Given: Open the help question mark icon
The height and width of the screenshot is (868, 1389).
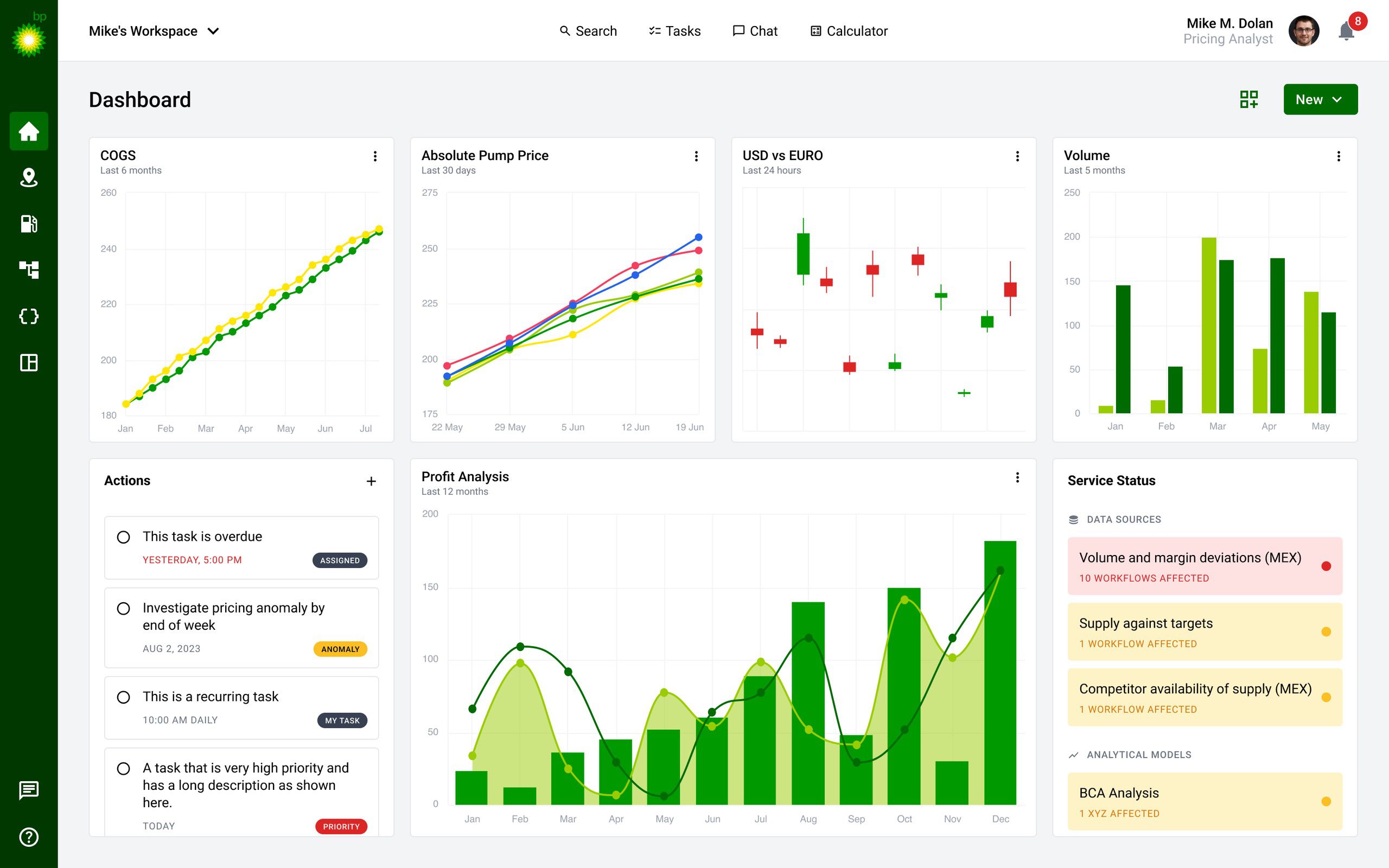Looking at the screenshot, I should point(29,837).
